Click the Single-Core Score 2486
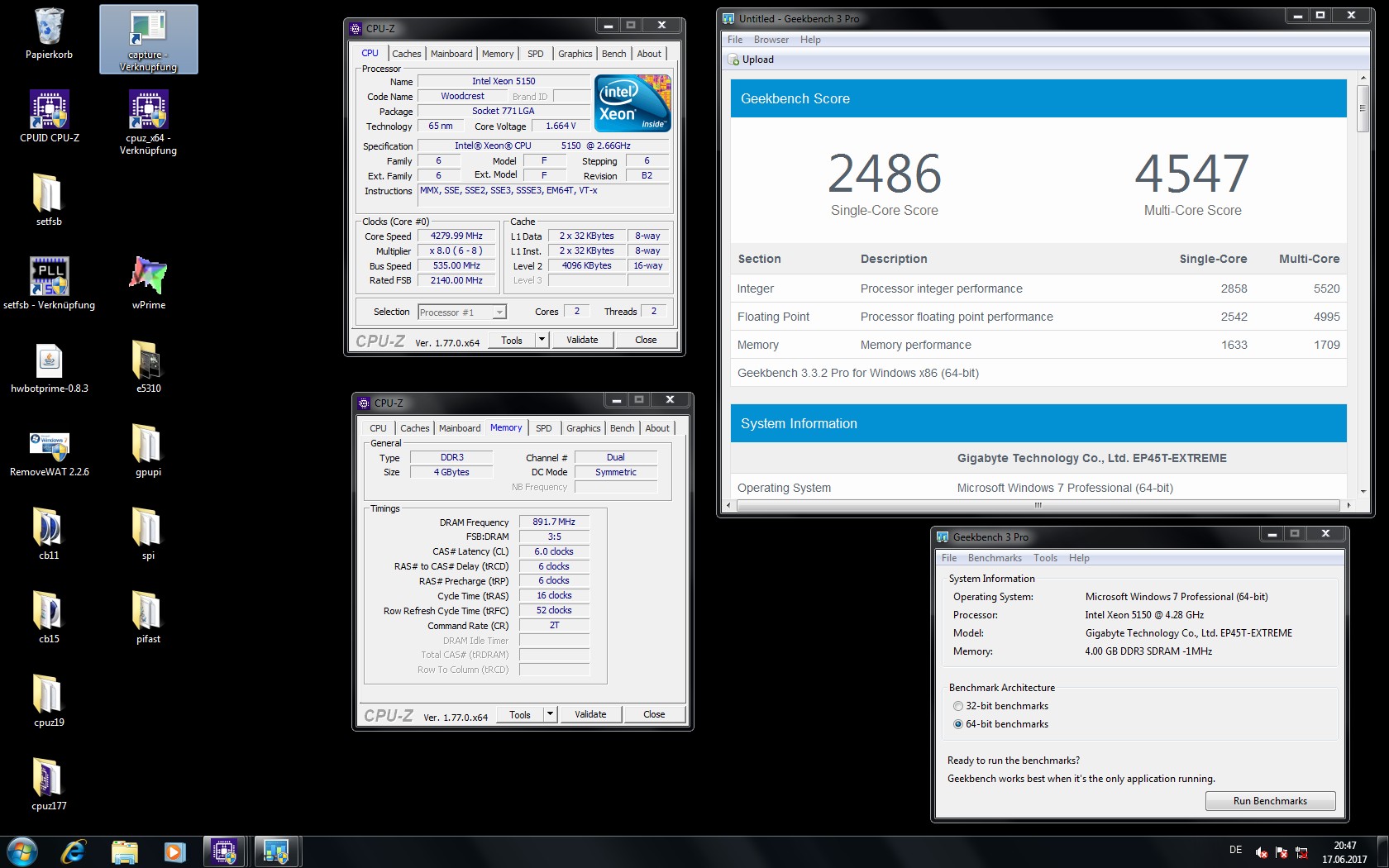Image resolution: width=1389 pixels, height=868 pixels. tap(885, 174)
